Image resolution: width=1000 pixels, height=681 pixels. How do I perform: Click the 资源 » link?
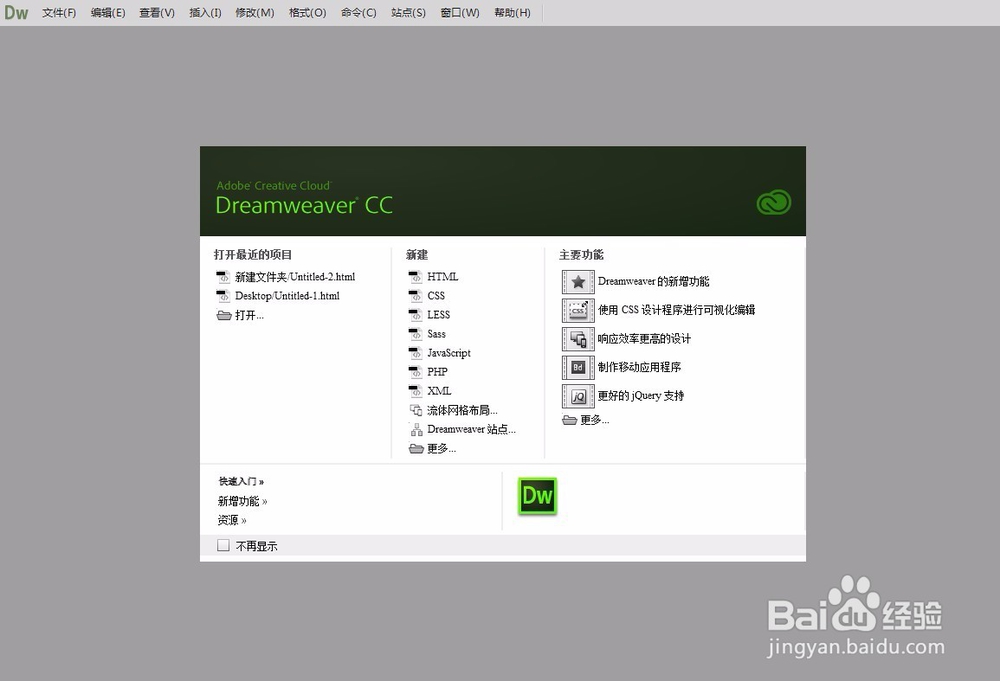pyautogui.click(x=232, y=520)
